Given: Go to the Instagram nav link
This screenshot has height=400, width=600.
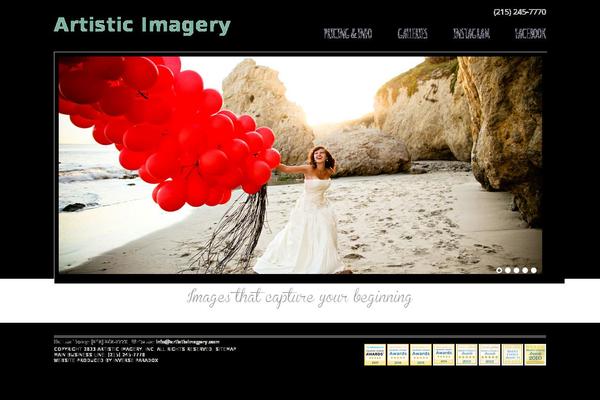Looking at the screenshot, I should point(471,34).
